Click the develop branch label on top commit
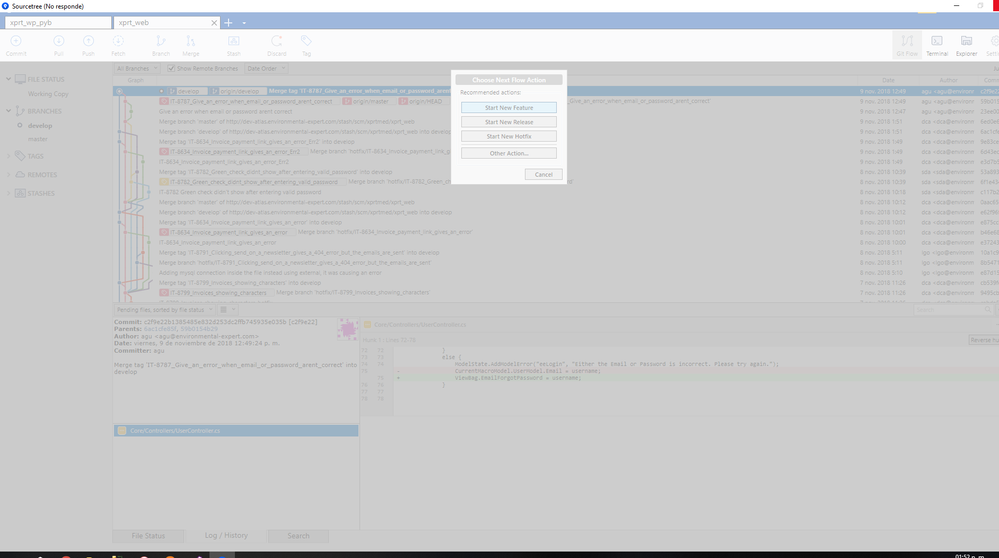 pos(187,91)
